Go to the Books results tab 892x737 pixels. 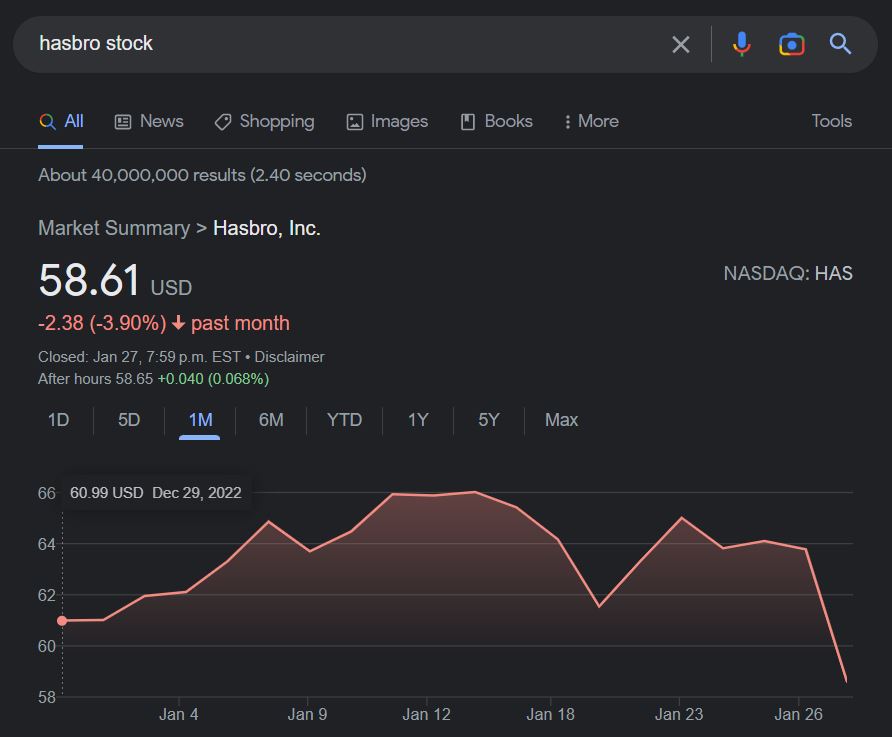(x=496, y=121)
